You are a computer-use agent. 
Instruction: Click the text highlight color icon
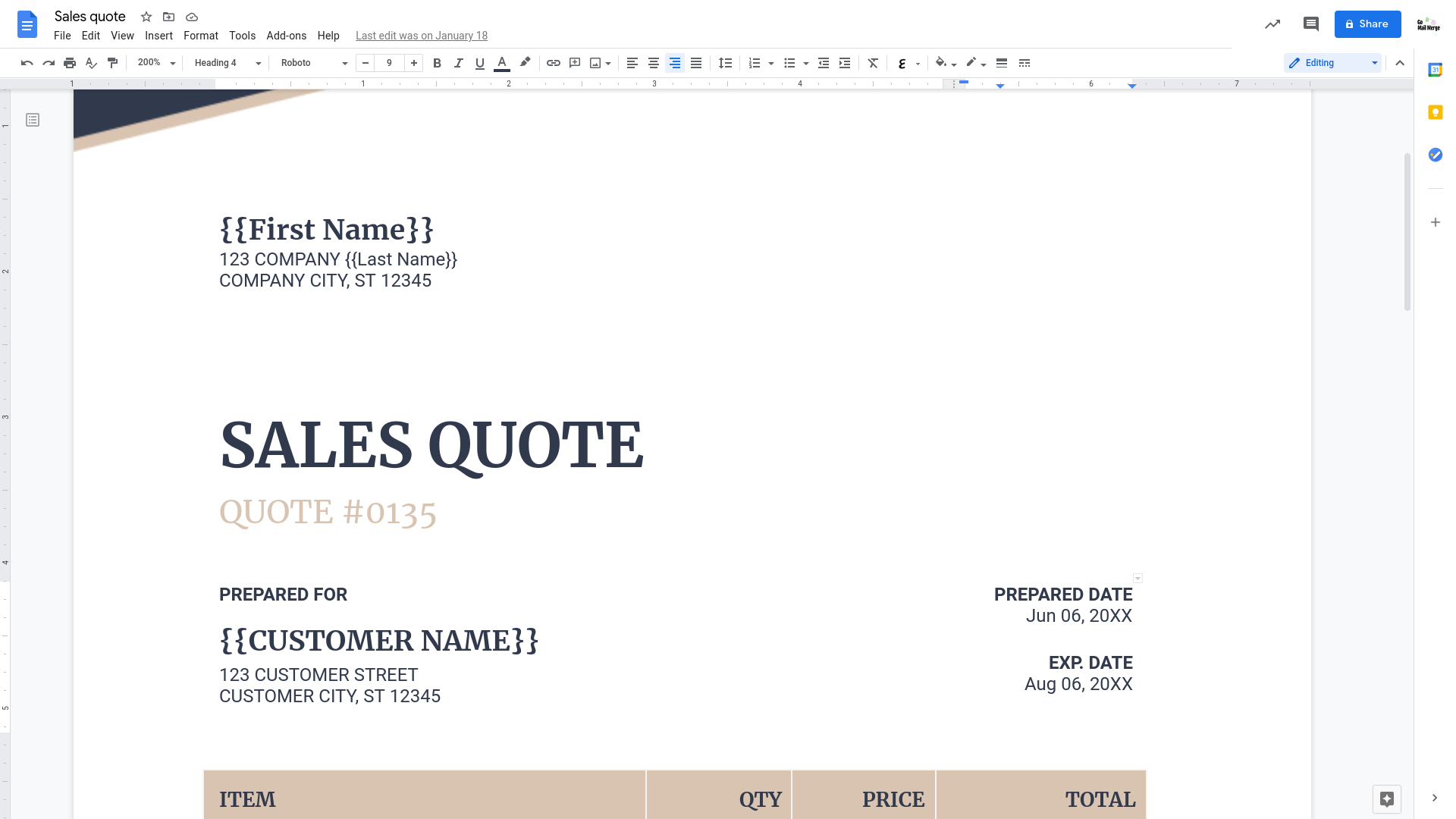(x=525, y=63)
